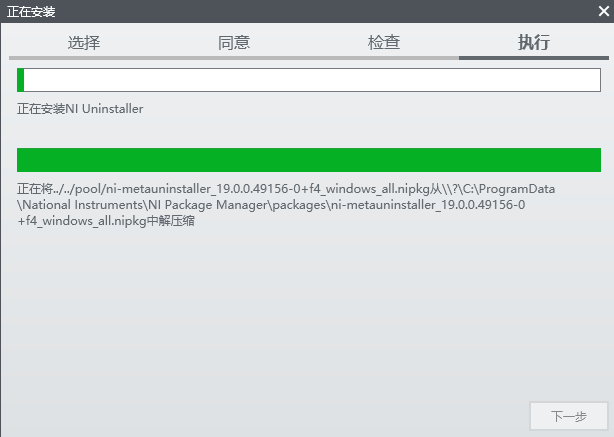This screenshot has width=614, height=437.
Task: Click the gray underline beneath 选择 tab
Action: point(84,58)
